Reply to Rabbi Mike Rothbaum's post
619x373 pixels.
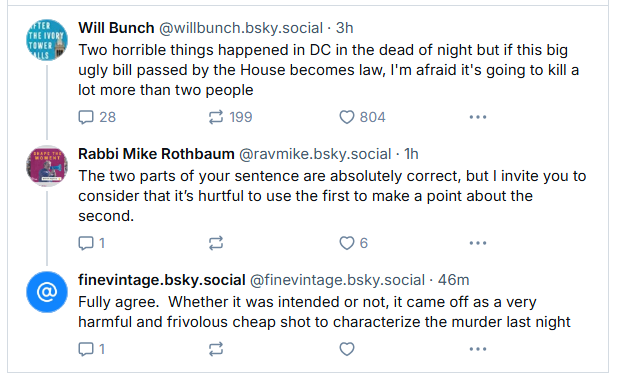[x=92, y=243]
